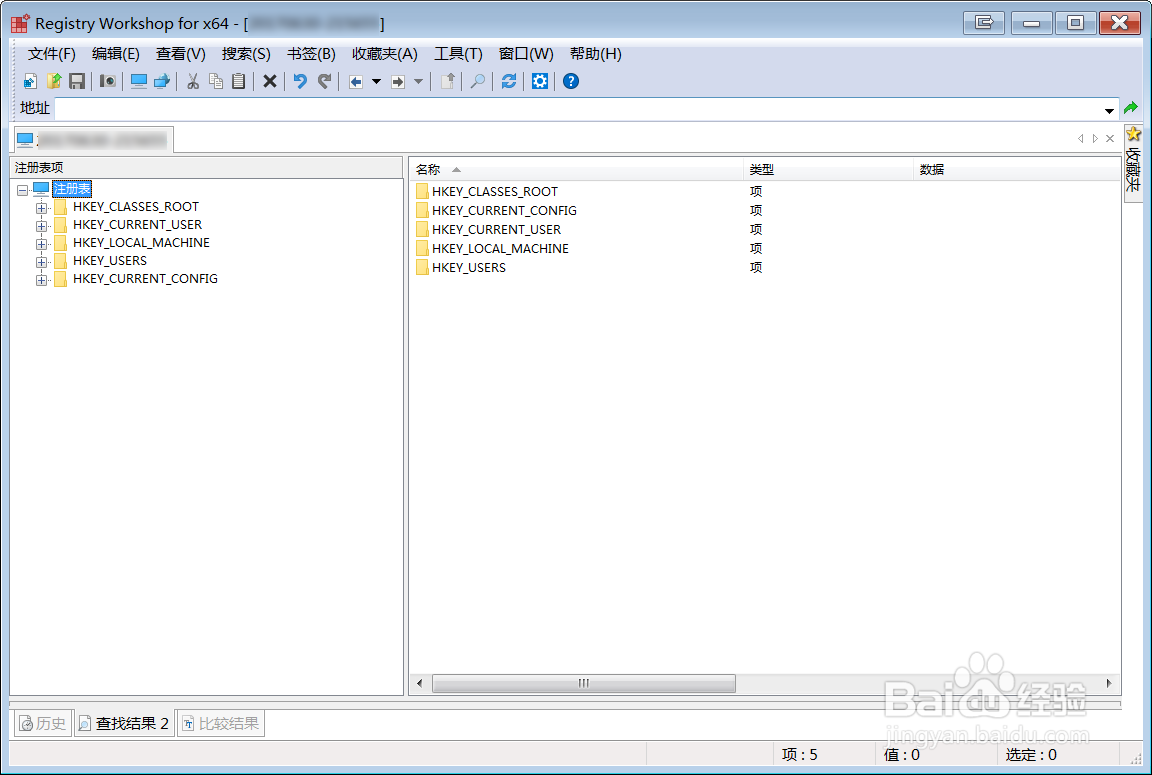Select HKEY_CLASSES_ROOT in the right list
This screenshot has width=1152, height=775.
click(x=495, y=191)
